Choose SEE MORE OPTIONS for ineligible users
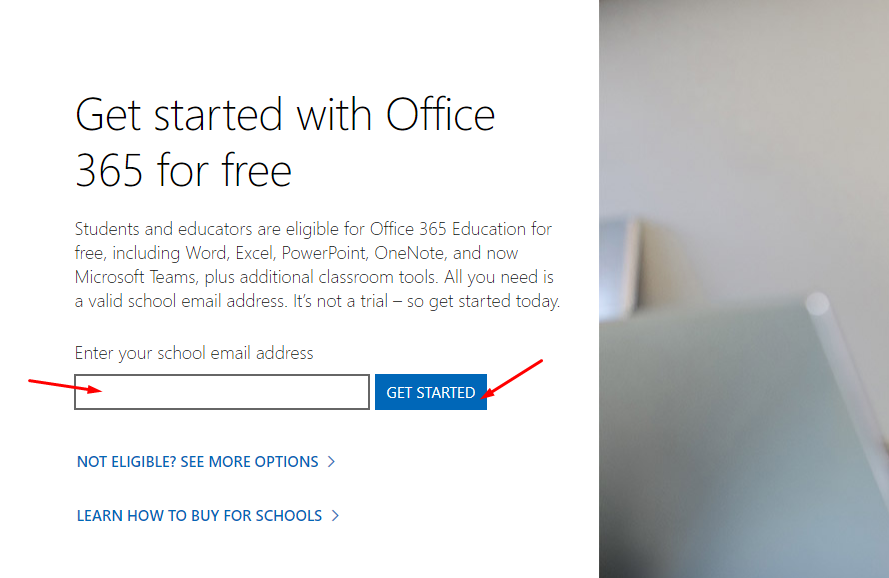This screenshot has width=889, height=578. [x=198, y=462]
